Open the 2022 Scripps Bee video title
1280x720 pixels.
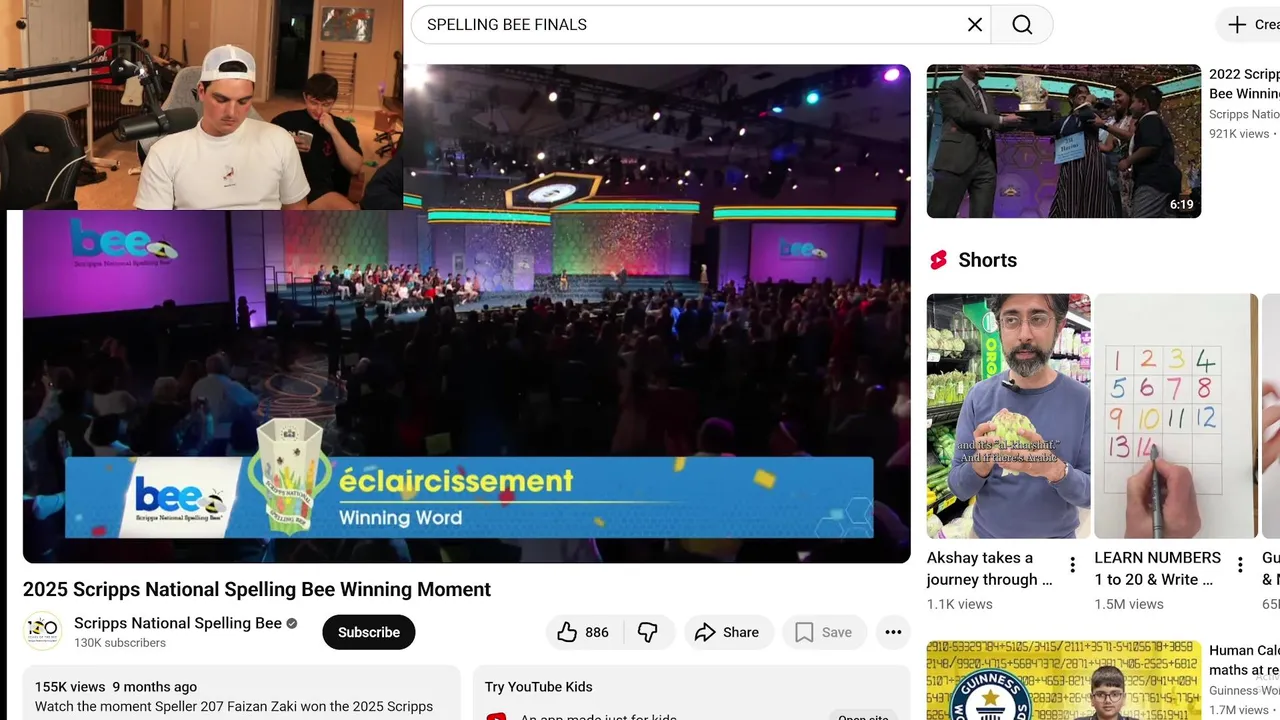coord(1244,84)
